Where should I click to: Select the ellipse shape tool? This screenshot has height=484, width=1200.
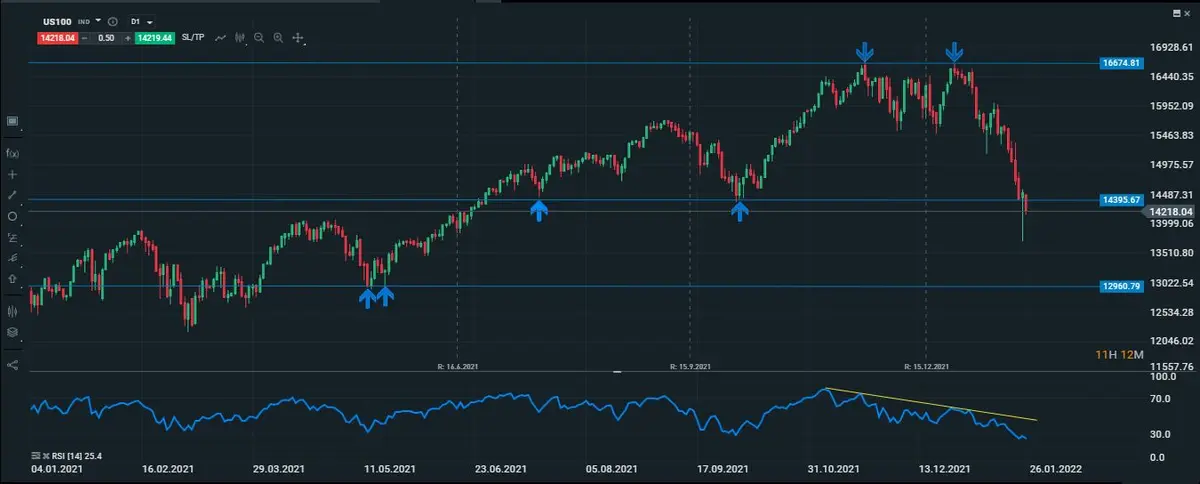click(13, 216)
